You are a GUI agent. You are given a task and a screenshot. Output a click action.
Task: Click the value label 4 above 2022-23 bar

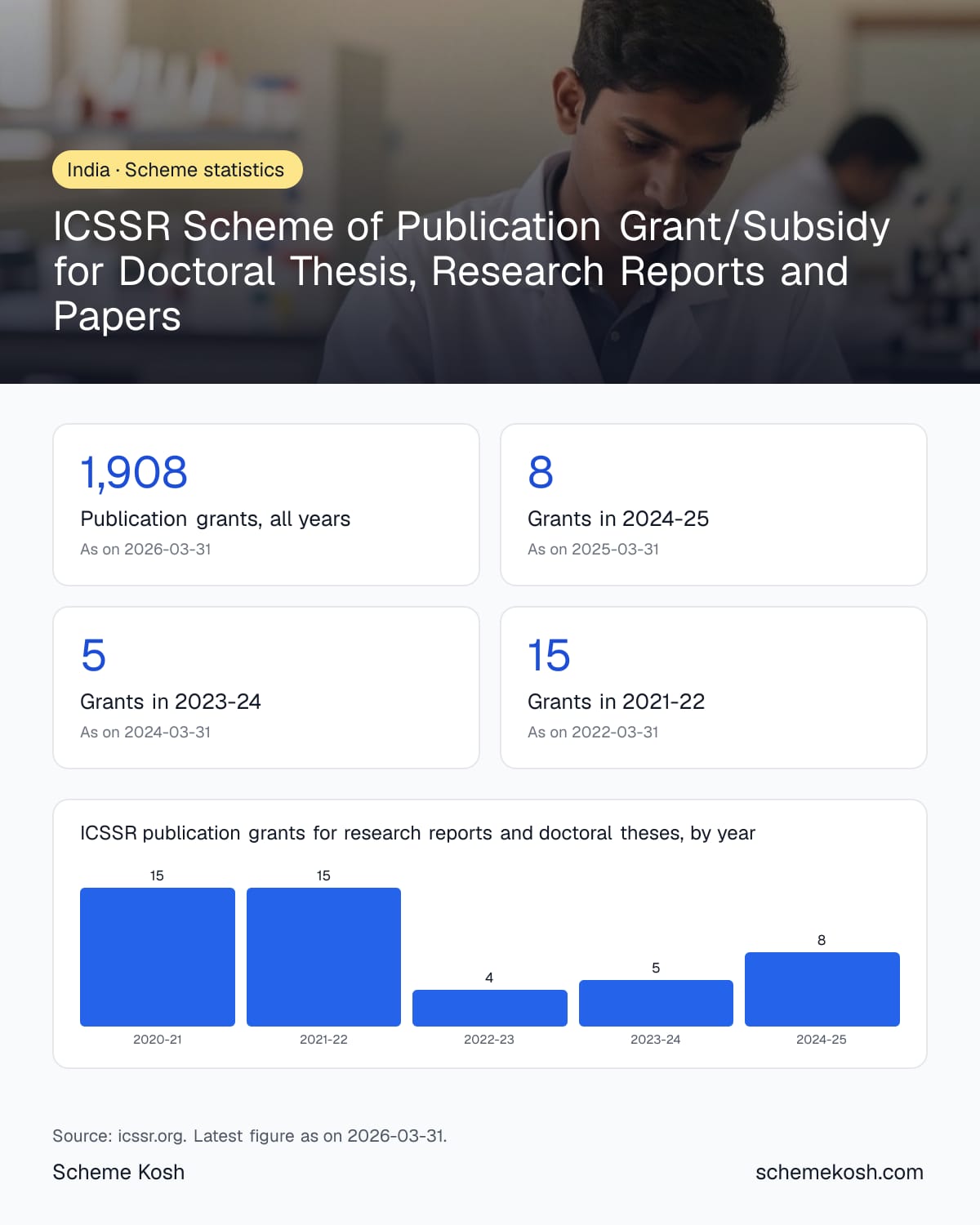pyautogui.click(x=489, y=978)
